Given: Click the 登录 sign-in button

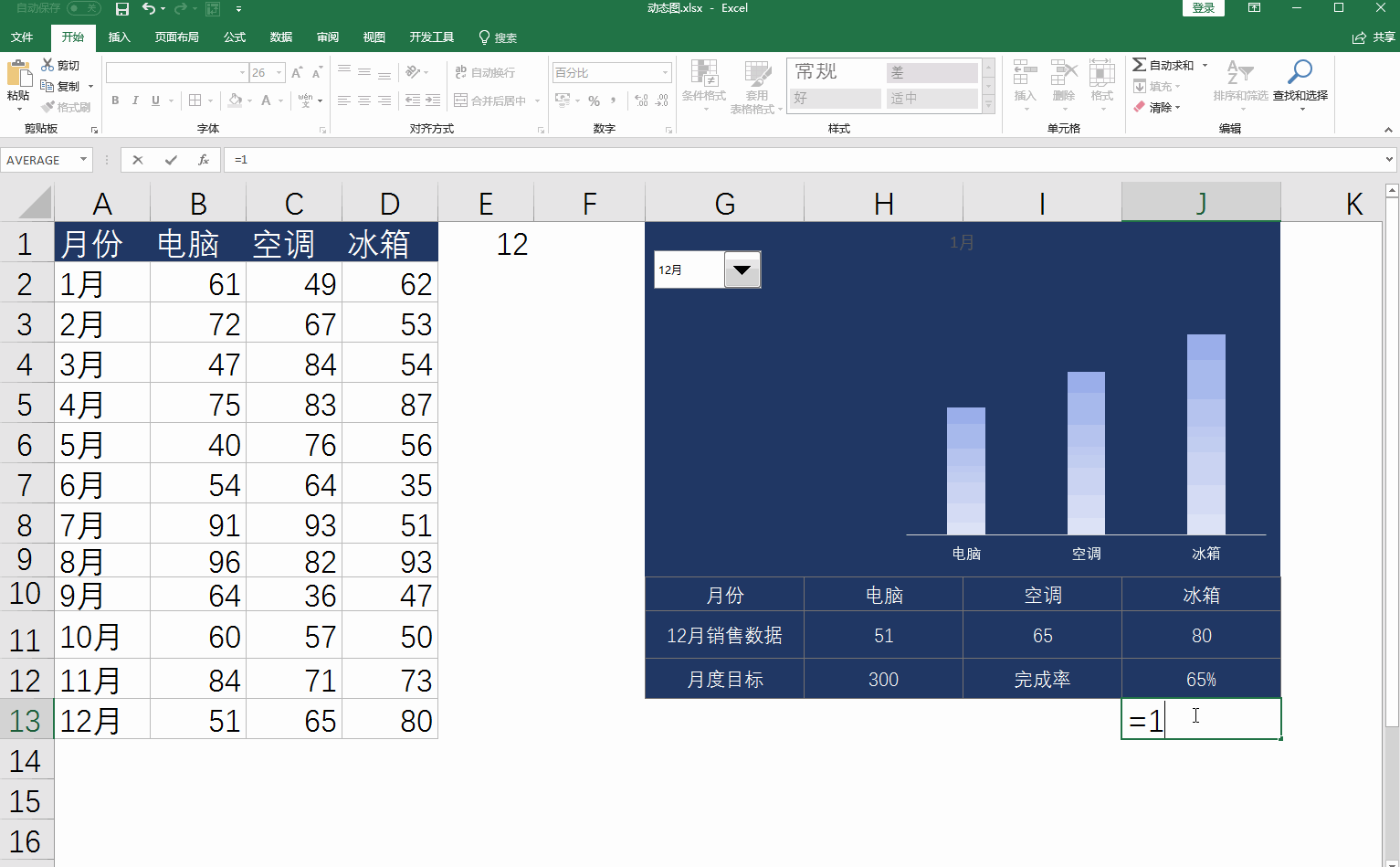Looking at the screenshot, I should 1204,8.
